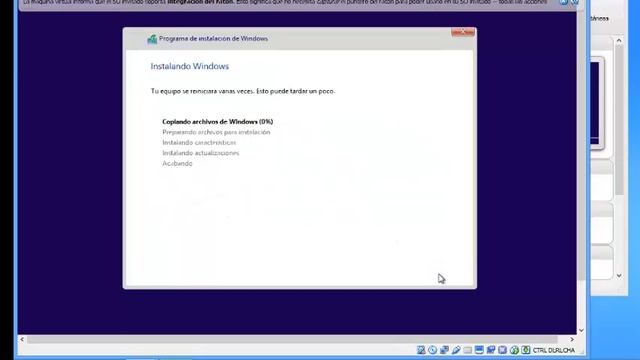The height and width of the screenshot is (360, 640).
Task: Click the 'Instalando Windows' heading
Action: (x=190, y=66)
